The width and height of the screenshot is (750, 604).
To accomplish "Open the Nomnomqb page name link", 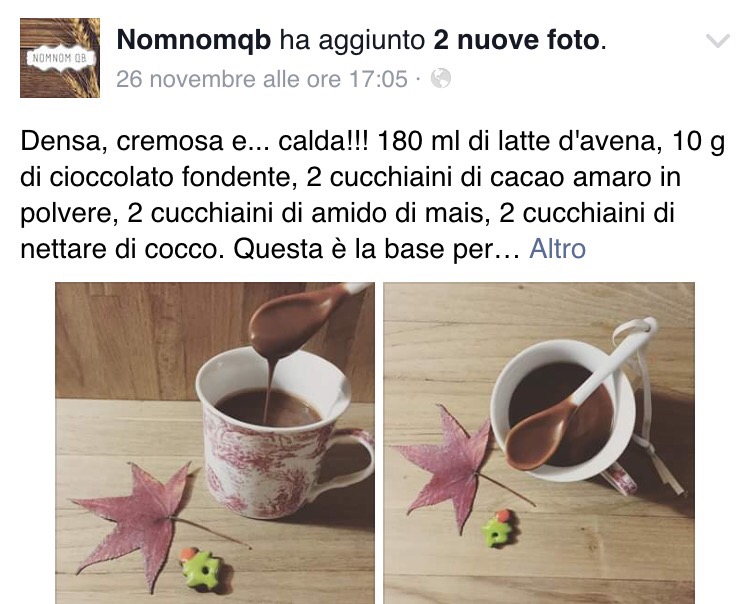I will (x=194, y=40).
